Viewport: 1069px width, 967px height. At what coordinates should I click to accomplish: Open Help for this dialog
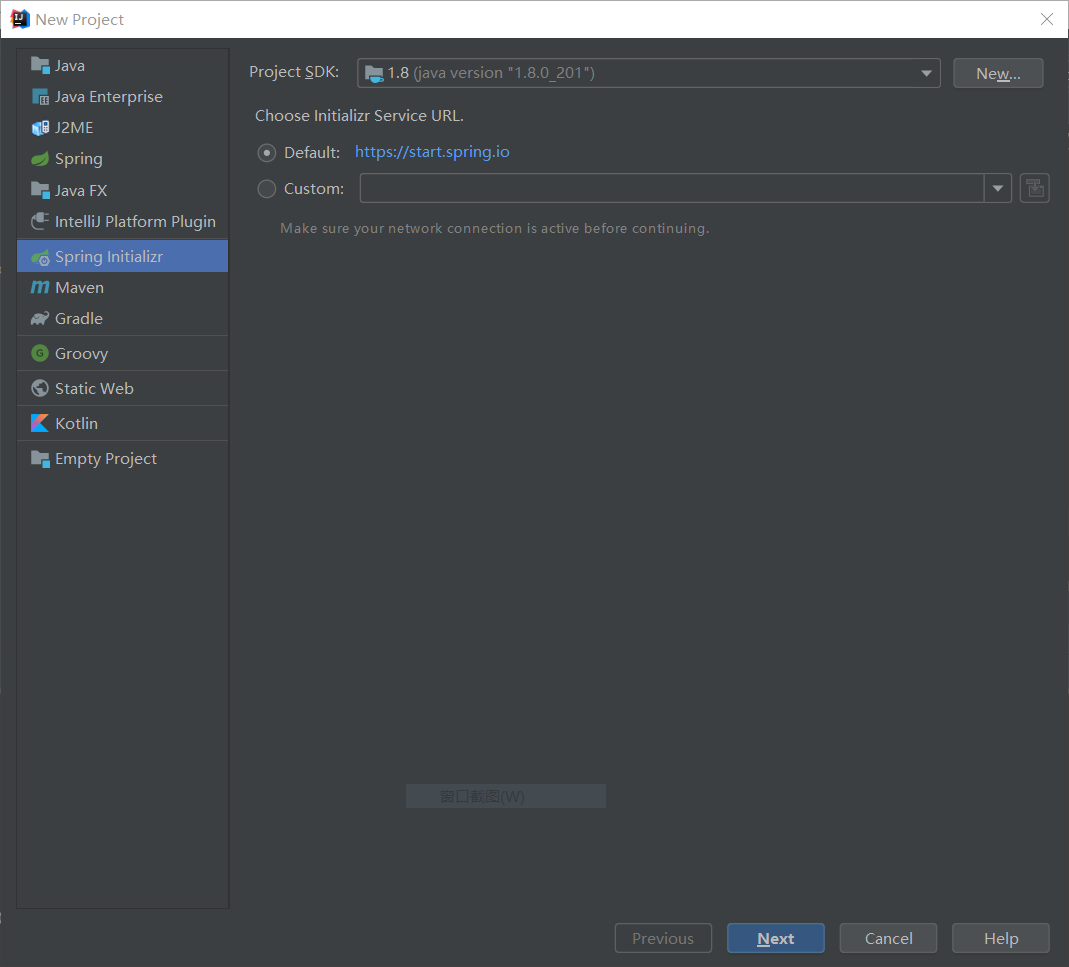(1001, 938)
